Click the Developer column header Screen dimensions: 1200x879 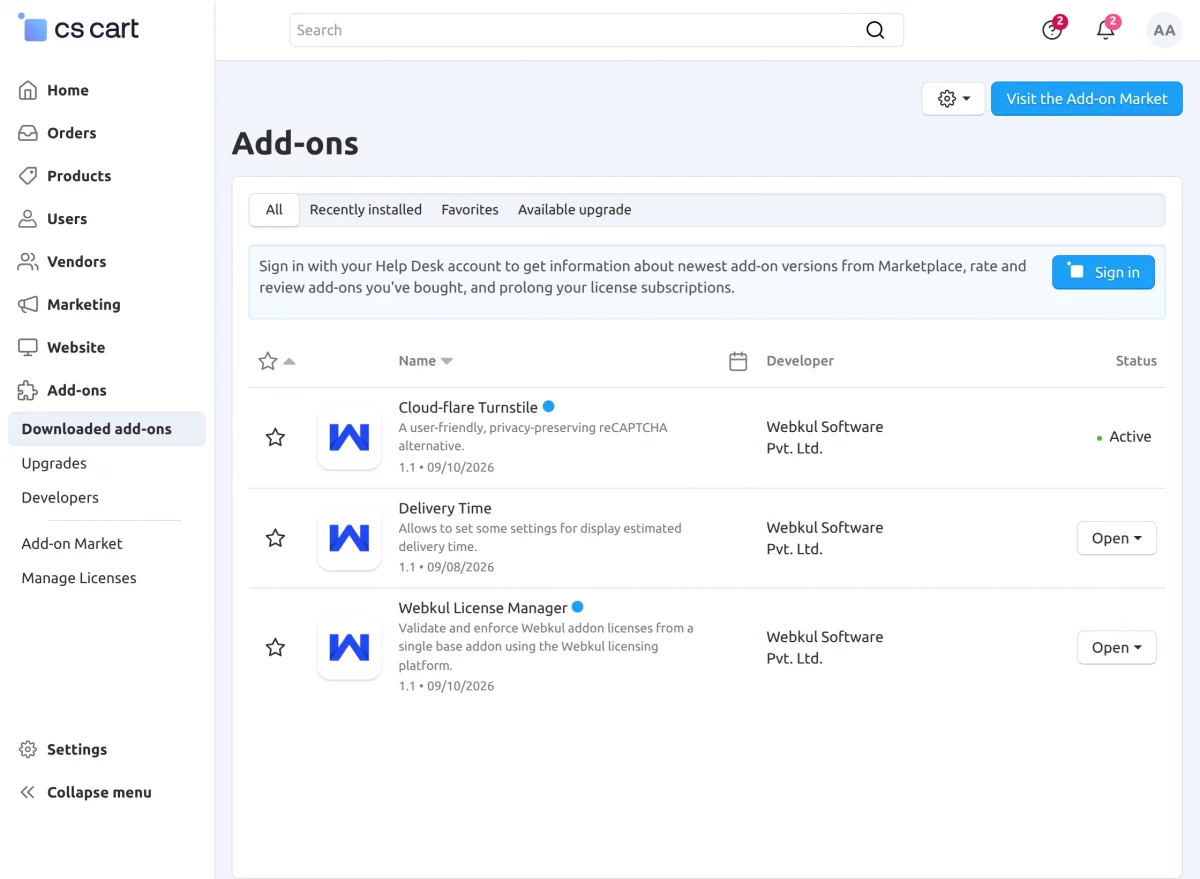pos(800,361)
